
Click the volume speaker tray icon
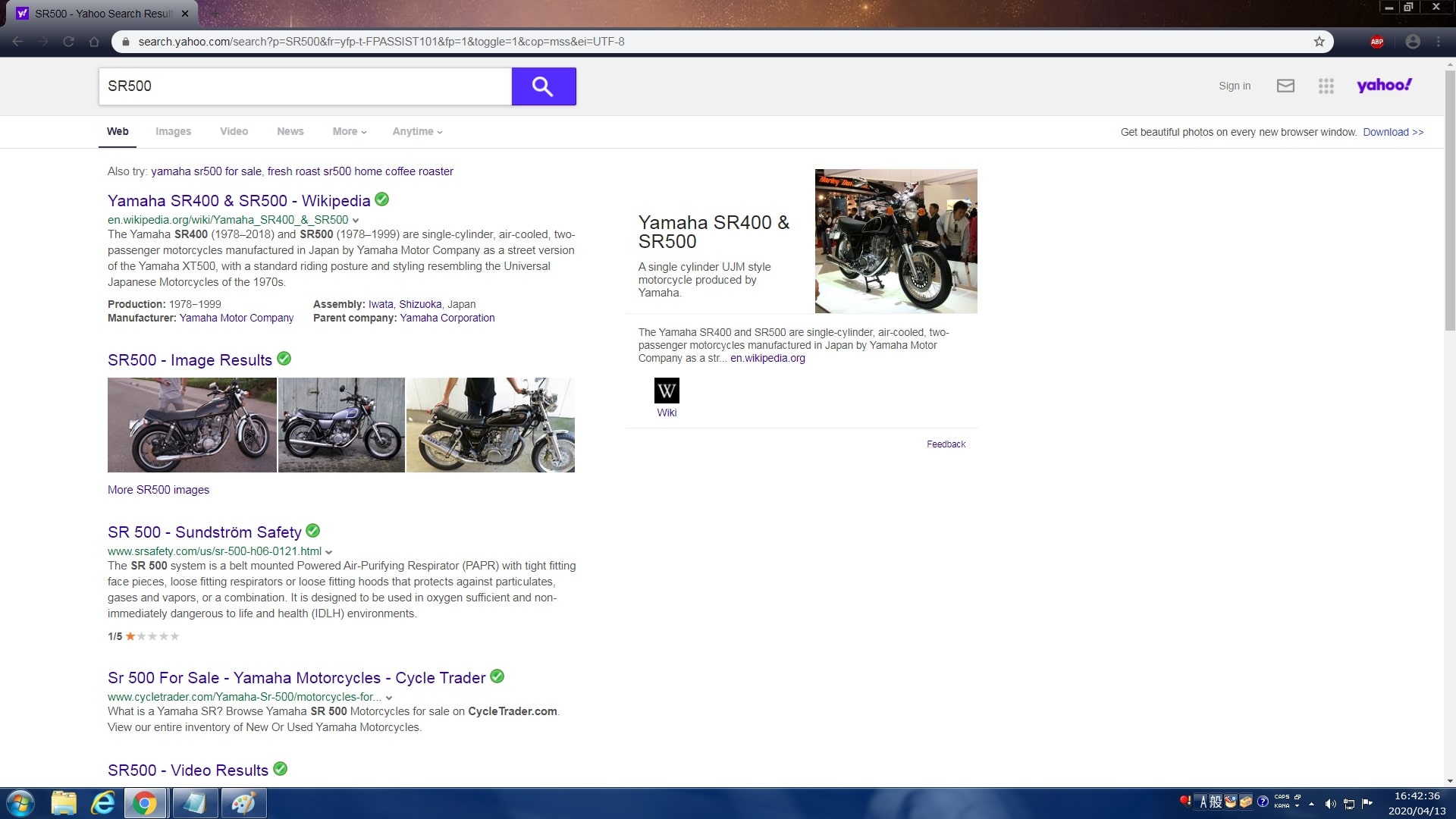[x=1330, y=804]
